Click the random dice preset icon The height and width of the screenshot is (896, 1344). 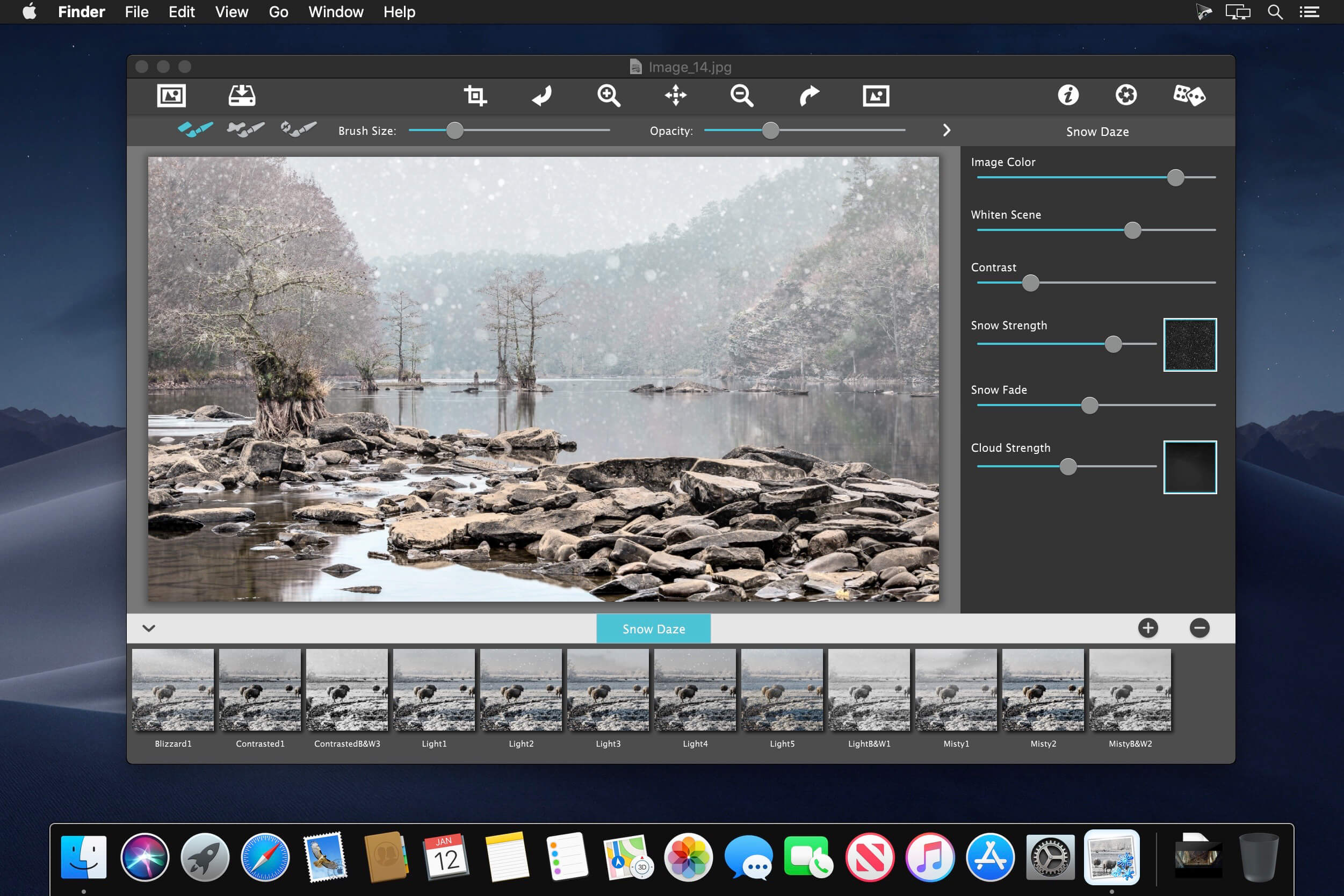pos(1189,96)
